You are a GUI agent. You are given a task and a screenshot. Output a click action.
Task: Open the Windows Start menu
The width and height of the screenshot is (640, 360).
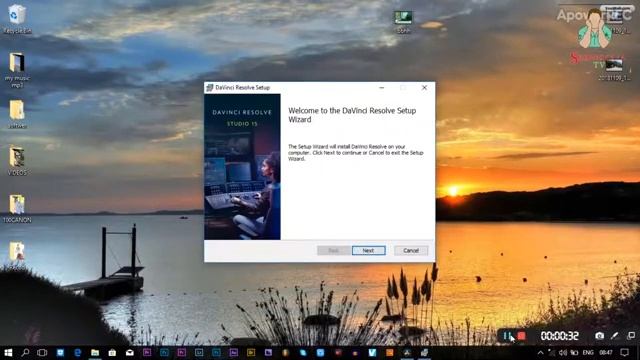tap(8, 352)
